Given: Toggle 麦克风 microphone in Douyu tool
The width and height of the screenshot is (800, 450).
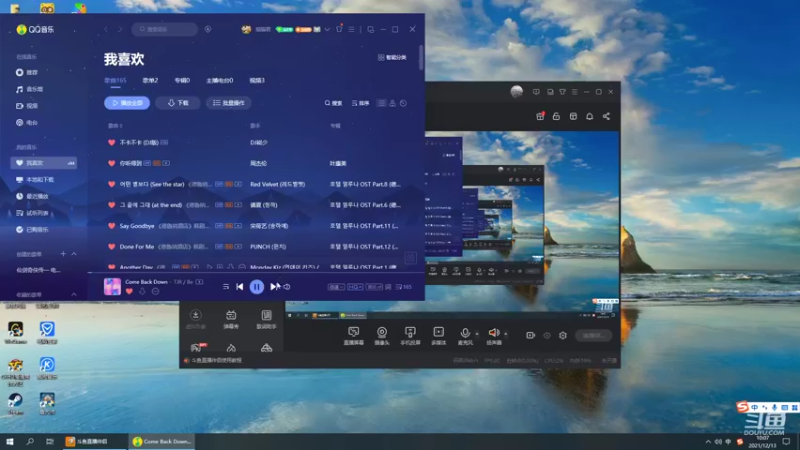Looking at the screenshot, I should point(465,336).
